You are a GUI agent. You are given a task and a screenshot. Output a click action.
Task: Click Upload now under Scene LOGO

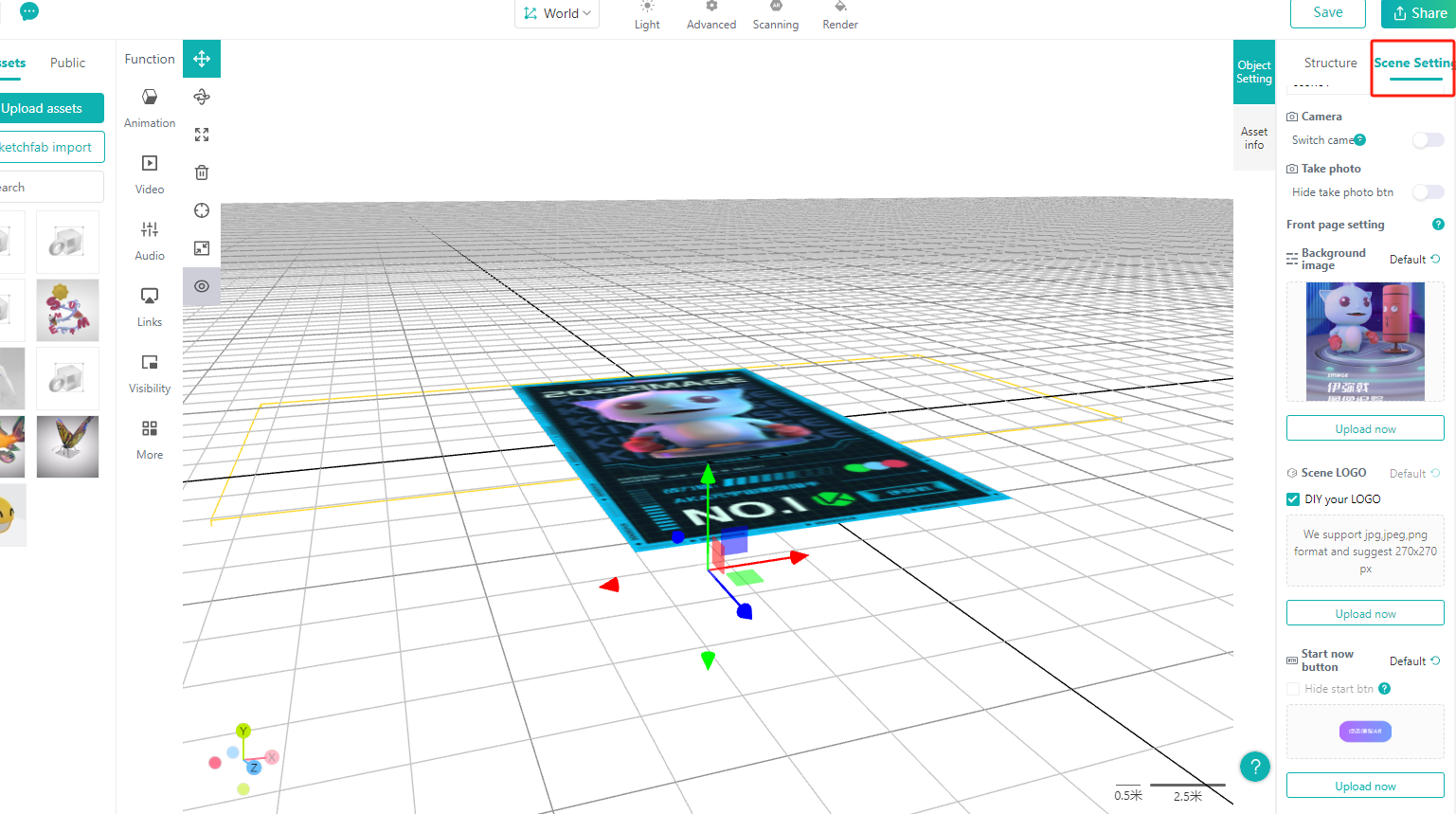[x=1365, y=614]
